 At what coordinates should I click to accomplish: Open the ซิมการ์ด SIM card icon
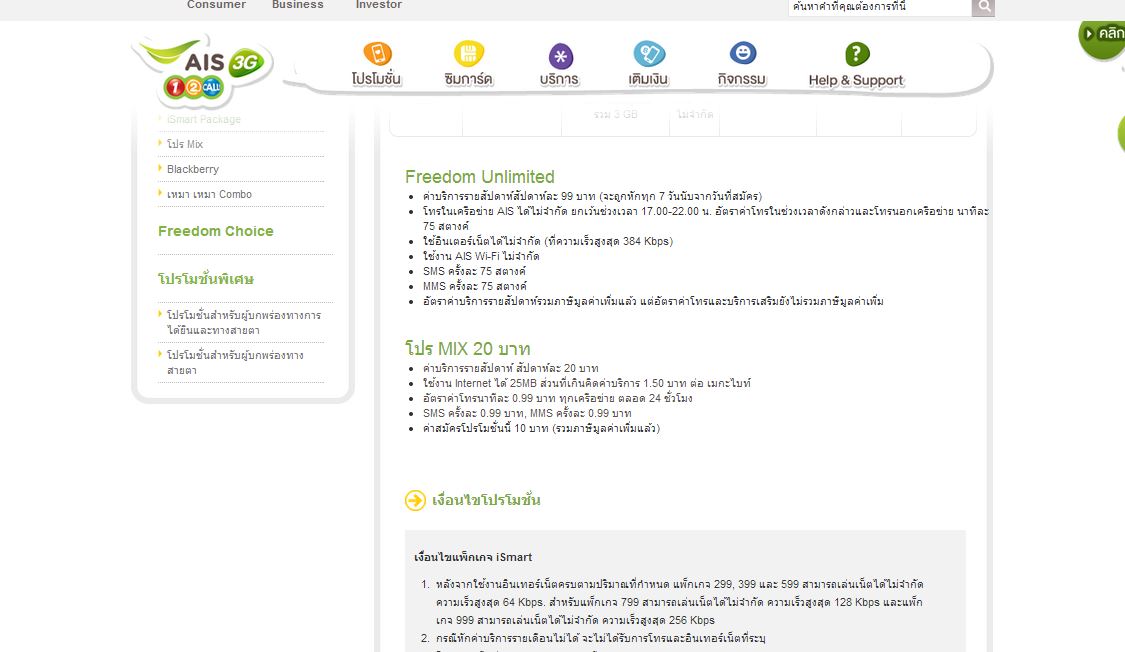pos(469,53)
